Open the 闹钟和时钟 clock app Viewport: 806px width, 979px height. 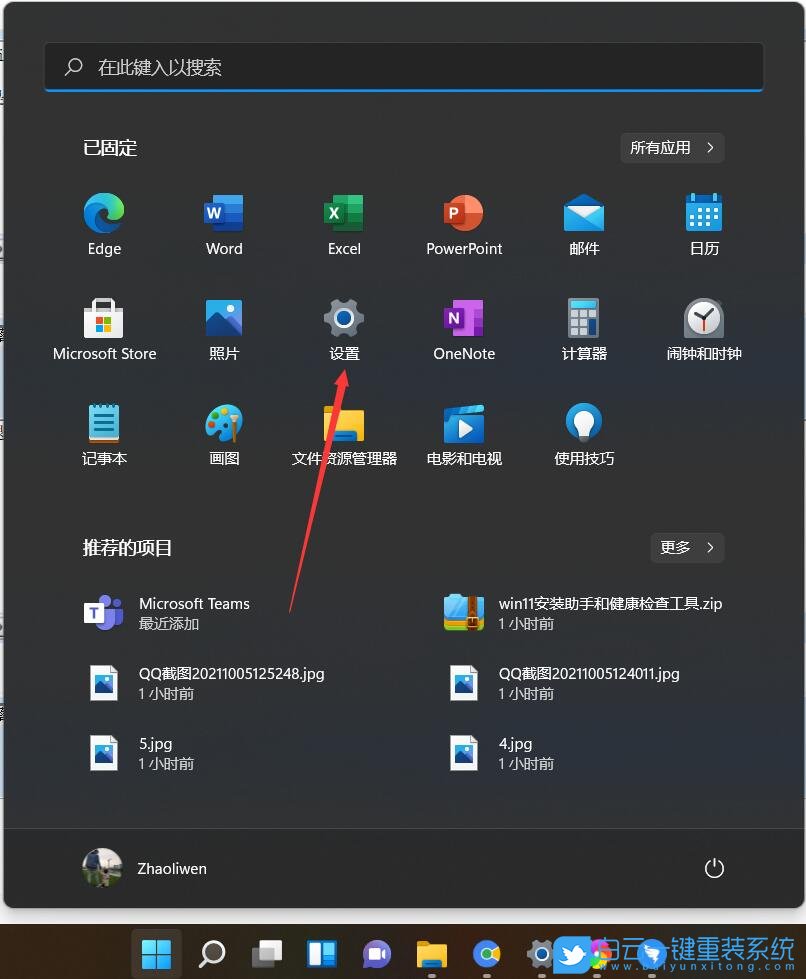point(703,318)
